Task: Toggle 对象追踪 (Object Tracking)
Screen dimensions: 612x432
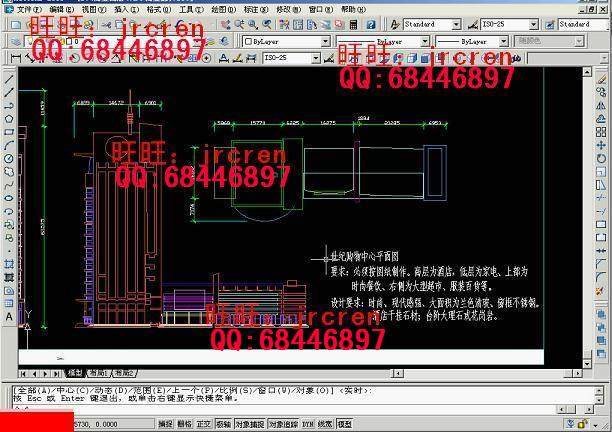Action: [283, 424]
